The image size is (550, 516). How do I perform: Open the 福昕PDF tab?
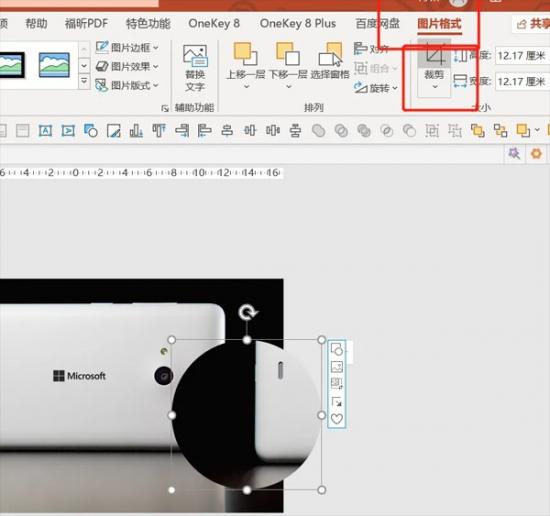pos(86,24)
